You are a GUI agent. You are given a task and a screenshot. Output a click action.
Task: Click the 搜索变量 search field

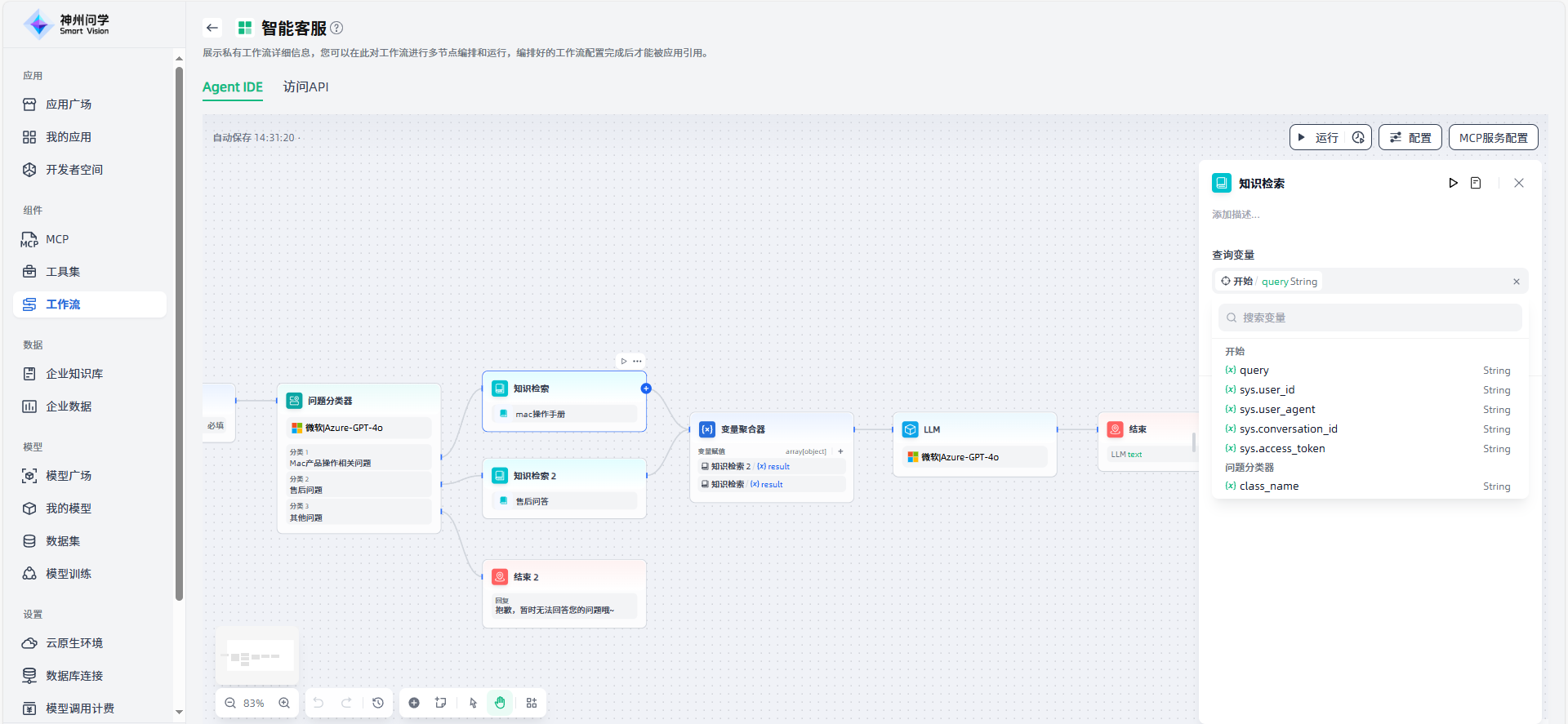[x=1372, y=318]
